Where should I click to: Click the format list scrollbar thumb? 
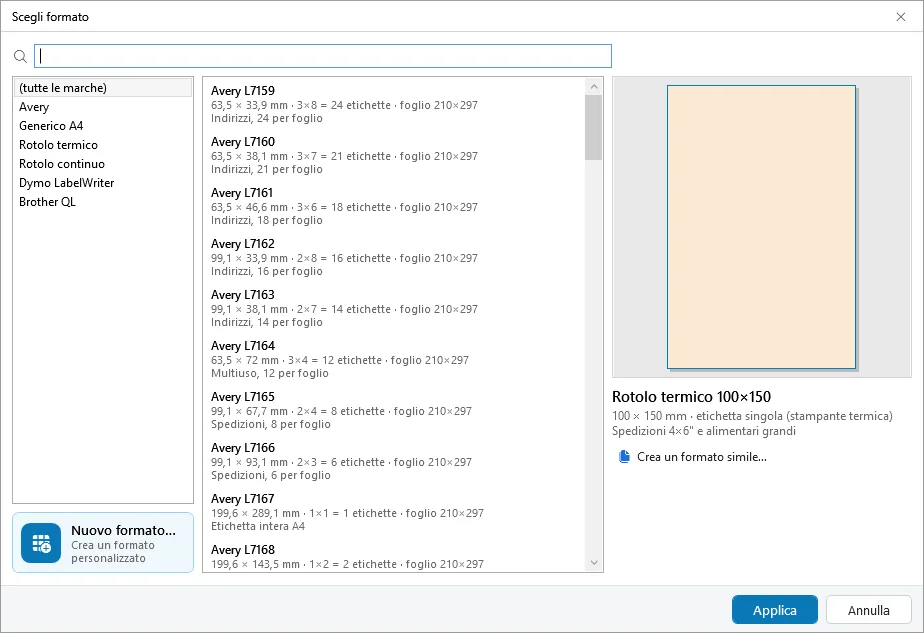point(594,127)
